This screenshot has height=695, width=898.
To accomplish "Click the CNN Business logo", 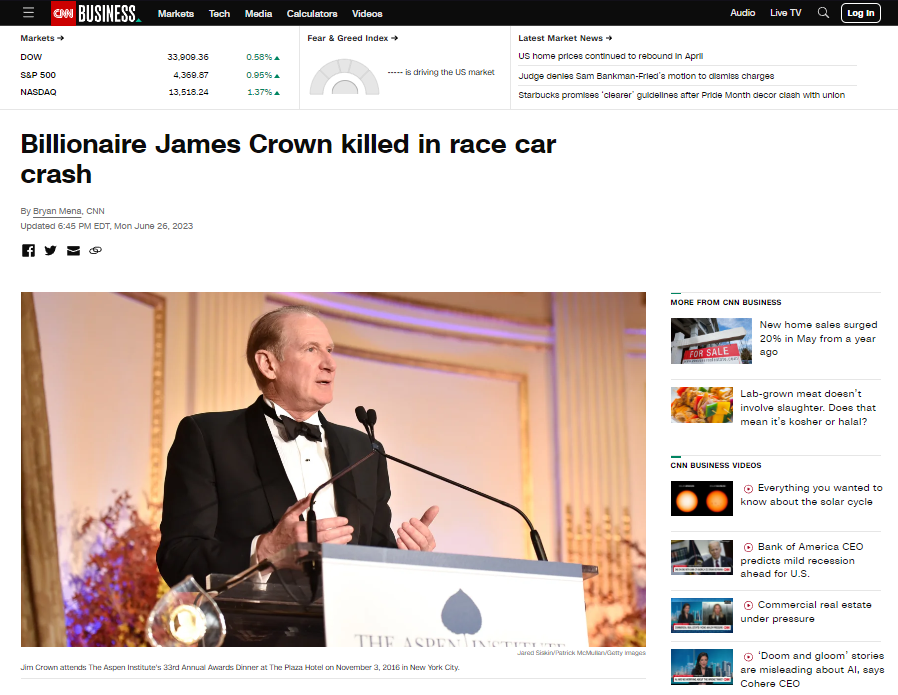I will point(96,13).
